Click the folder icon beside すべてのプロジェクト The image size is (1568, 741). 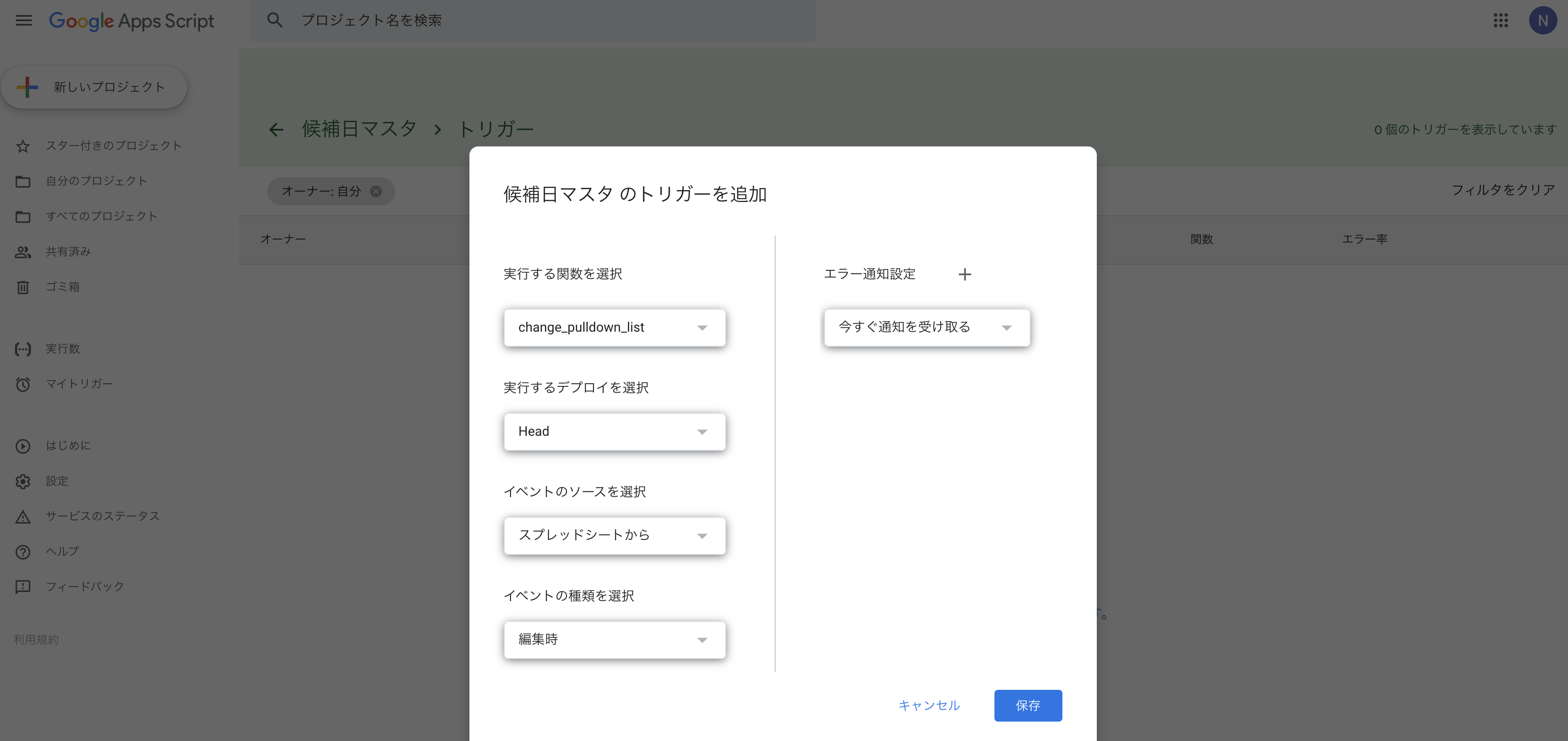(x=23, y=217)
